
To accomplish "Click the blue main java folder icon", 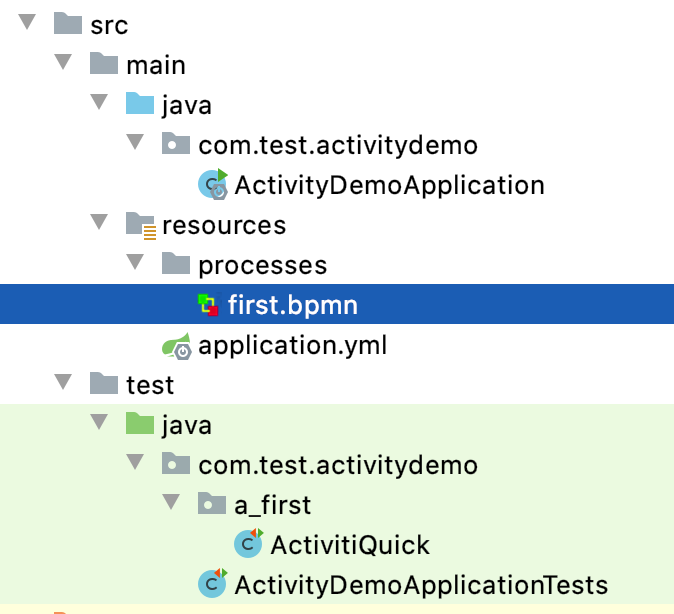I will 139,105.
